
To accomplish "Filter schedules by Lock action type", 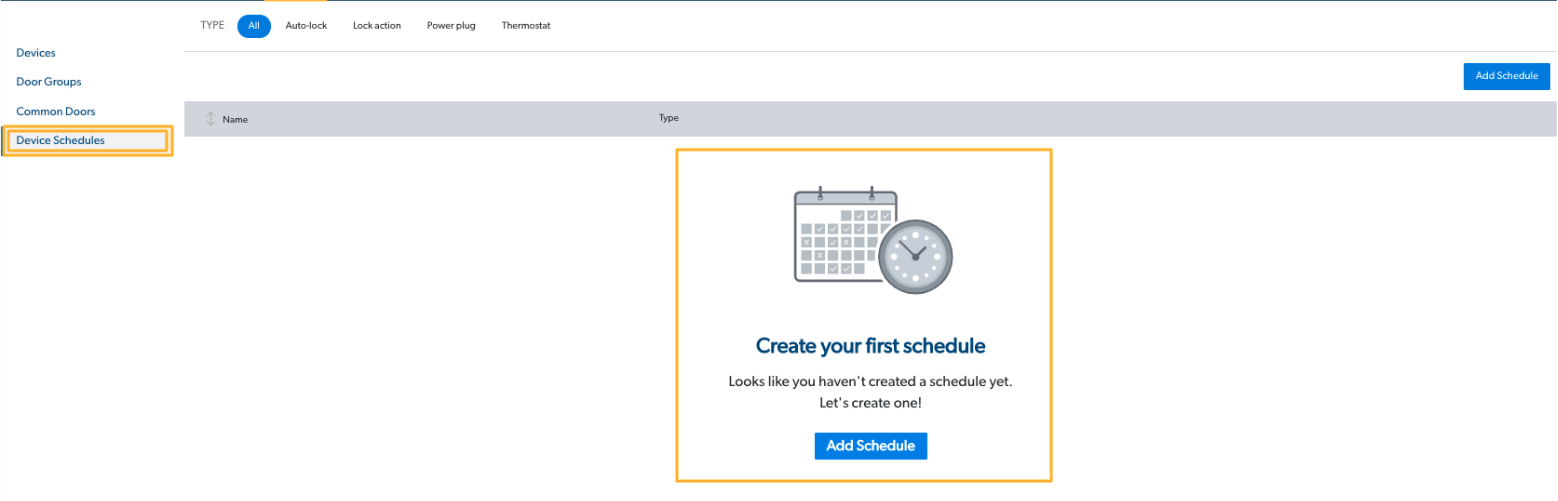I will (377, 26).
